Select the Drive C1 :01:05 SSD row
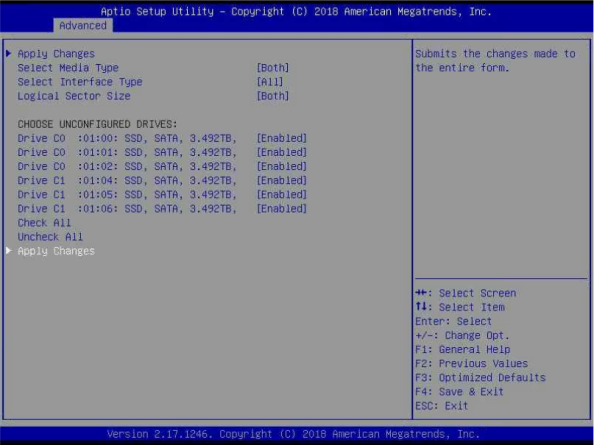 [127, 194]
